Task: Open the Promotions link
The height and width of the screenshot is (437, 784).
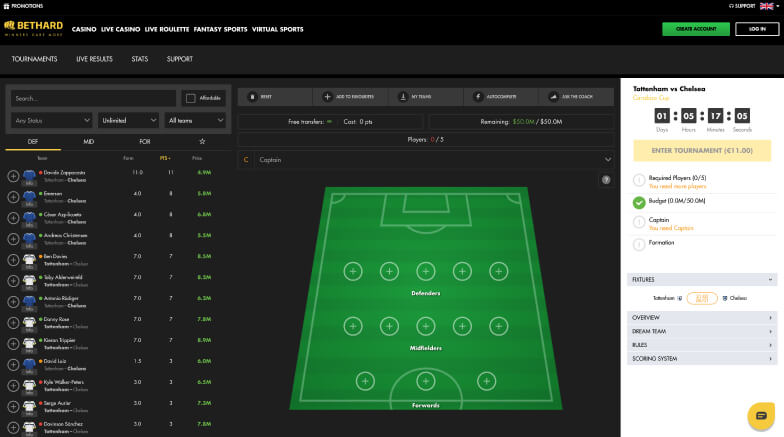Action: 24,6
